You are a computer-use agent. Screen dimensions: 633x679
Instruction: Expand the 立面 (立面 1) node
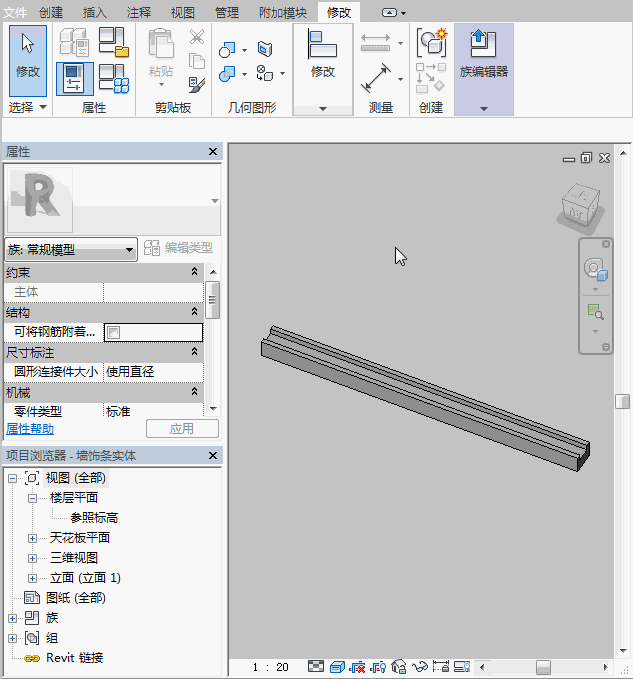coord(32,578)
